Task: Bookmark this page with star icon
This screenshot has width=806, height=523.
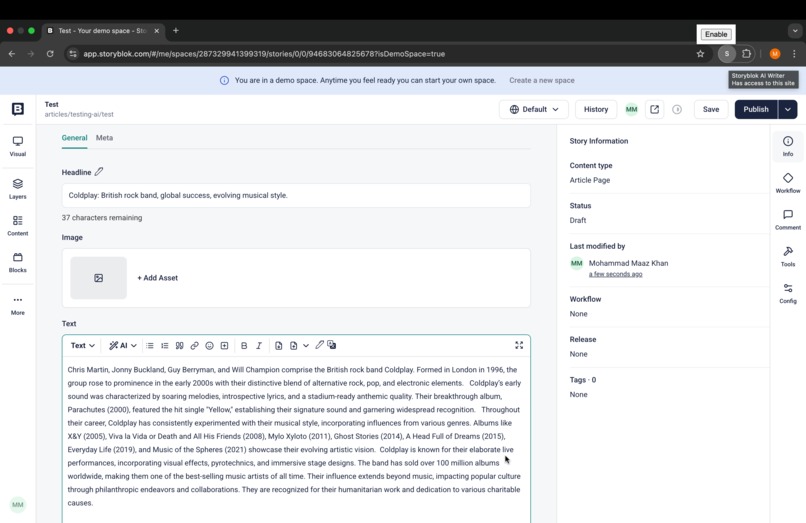Action: (x=700, y=53)
